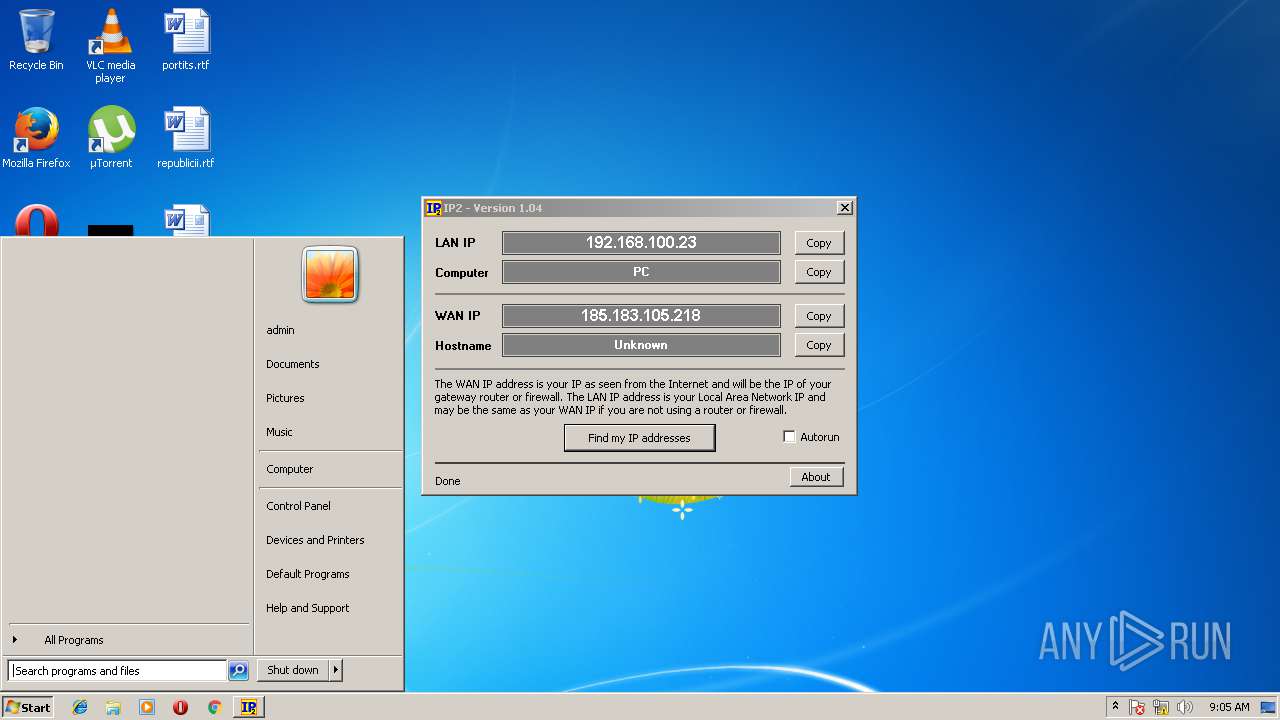Click the LAN IP value 192.168.100.23
This screenshot has height=720, width=1280.
pos(641,243)
